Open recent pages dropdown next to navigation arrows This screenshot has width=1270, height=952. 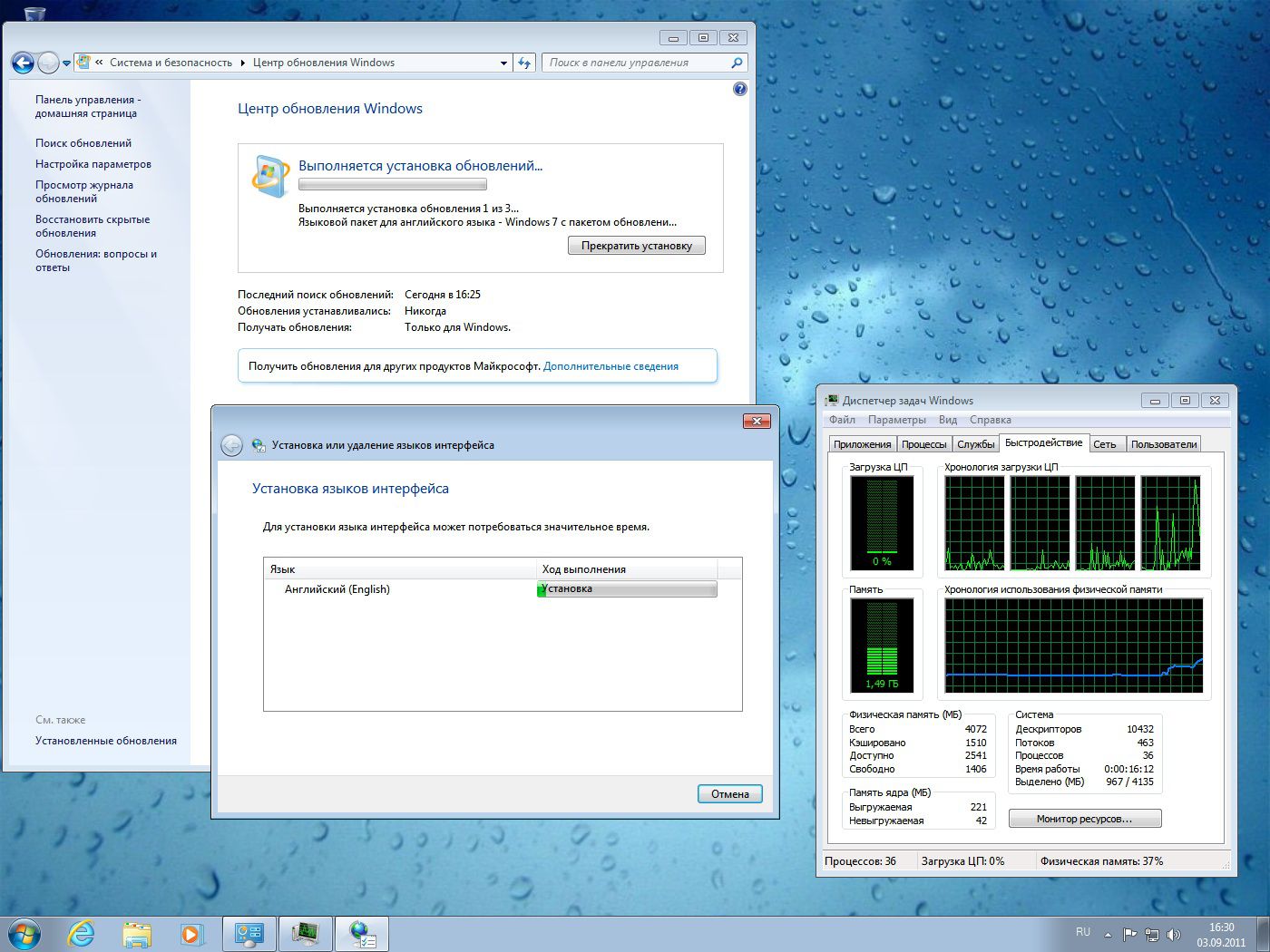point(66,63)
